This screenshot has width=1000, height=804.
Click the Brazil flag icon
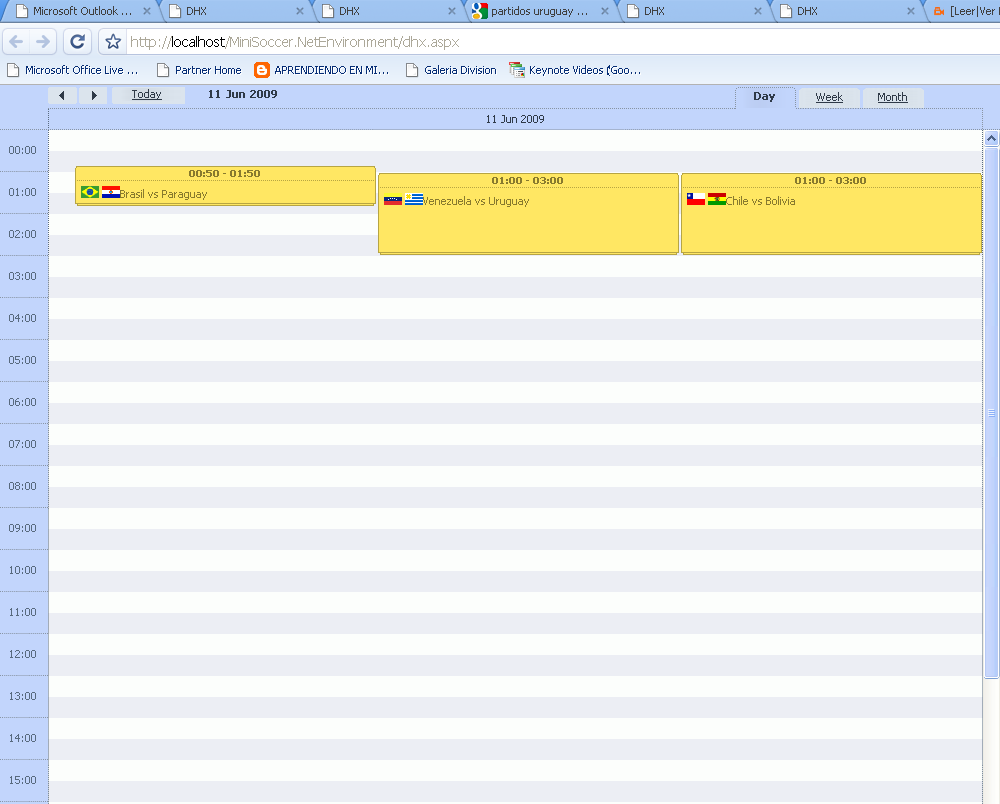[90, 192]
